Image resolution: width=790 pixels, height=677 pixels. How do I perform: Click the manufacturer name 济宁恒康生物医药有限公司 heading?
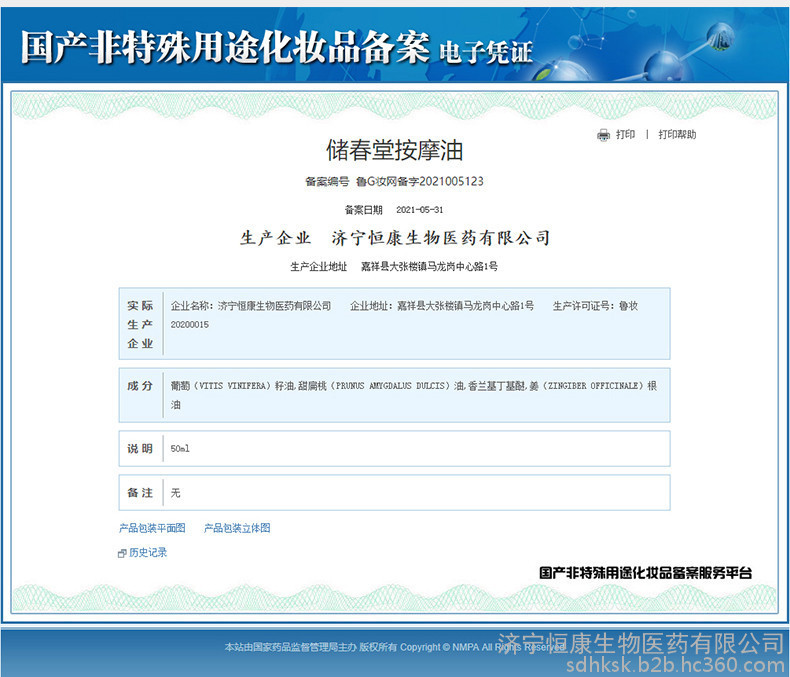coord(440,238)
